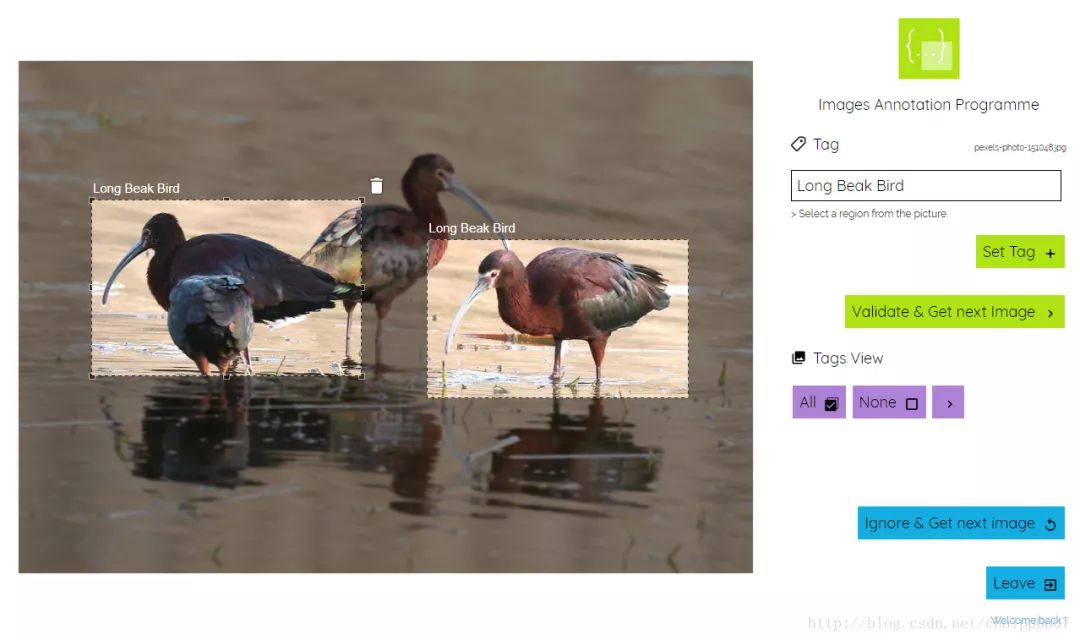Click the tag icon beside Tag heading
The image size is (1080, 640).
click(798, 144)
